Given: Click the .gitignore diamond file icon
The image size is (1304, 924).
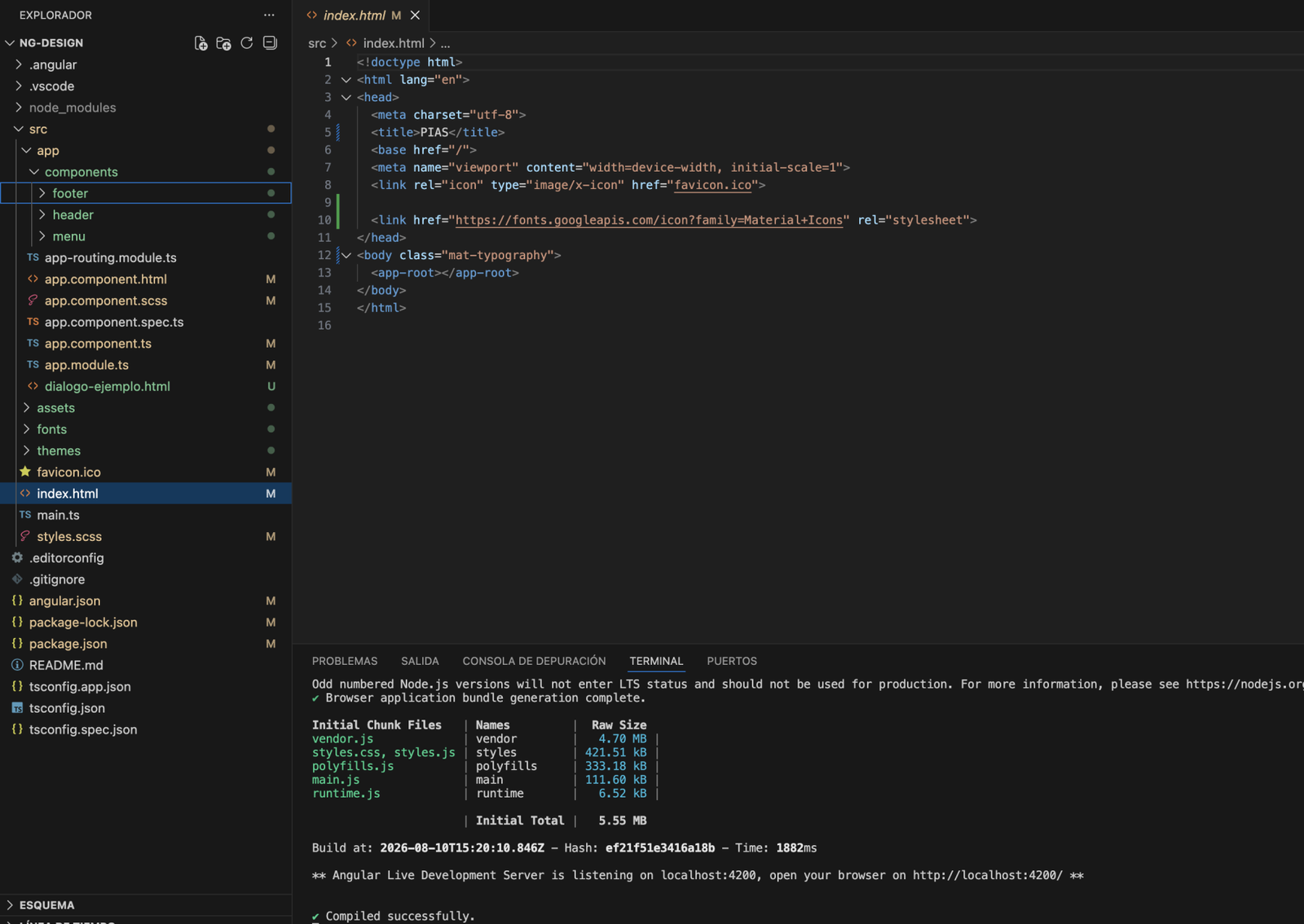Looking at the screenshot, I should click(17, 579).
